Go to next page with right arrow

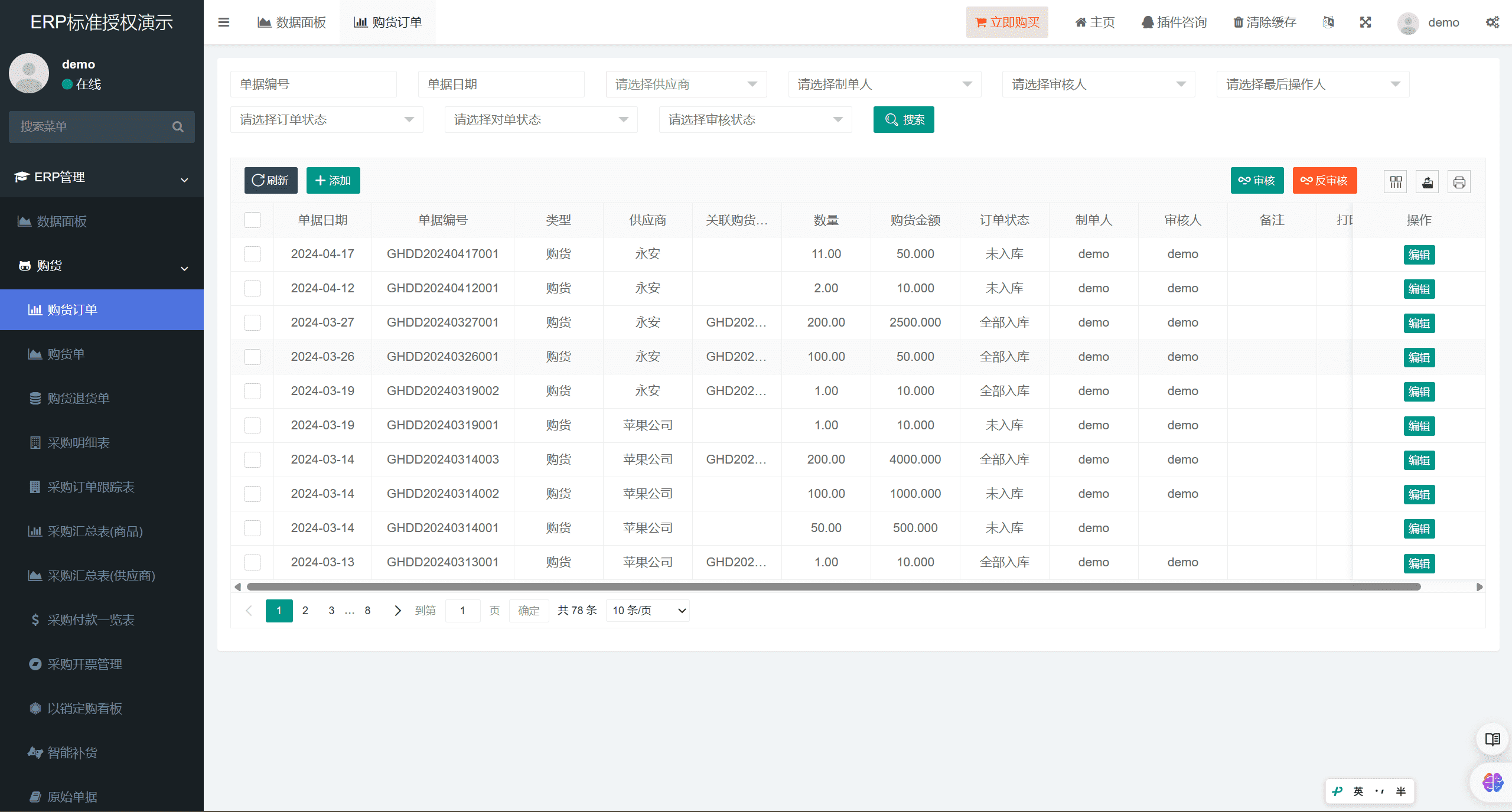[397, 611]
